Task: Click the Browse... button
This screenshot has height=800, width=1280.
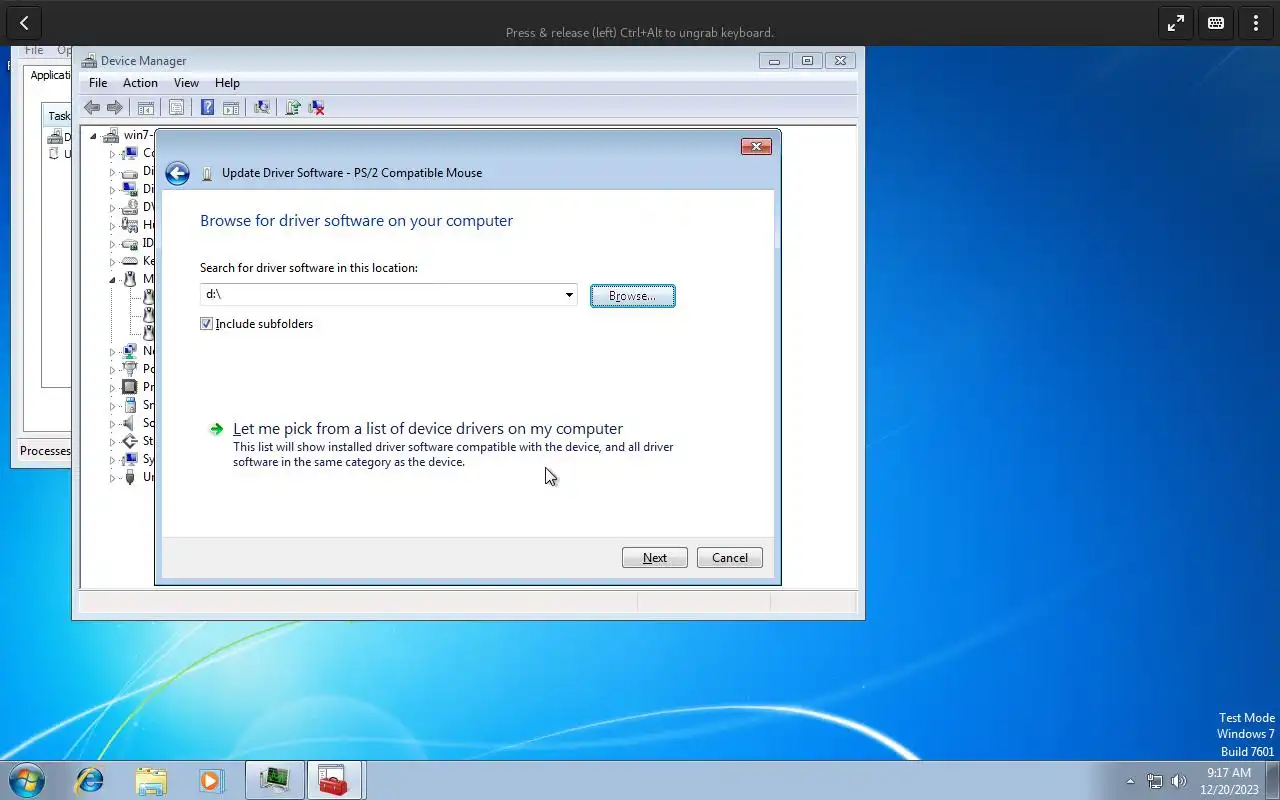Action: 633,296
